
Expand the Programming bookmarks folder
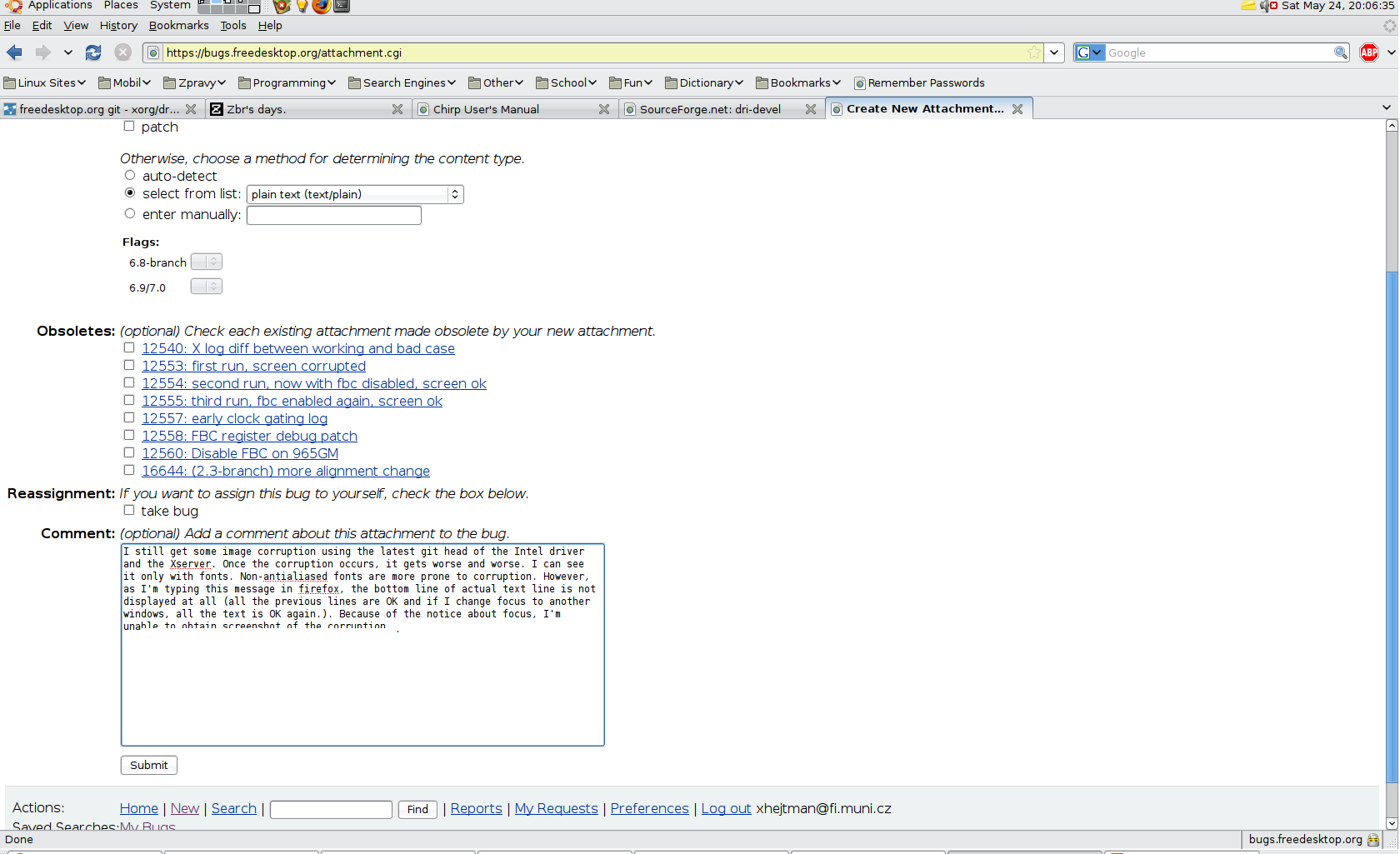pyautogui.click(x=287, y=82)
